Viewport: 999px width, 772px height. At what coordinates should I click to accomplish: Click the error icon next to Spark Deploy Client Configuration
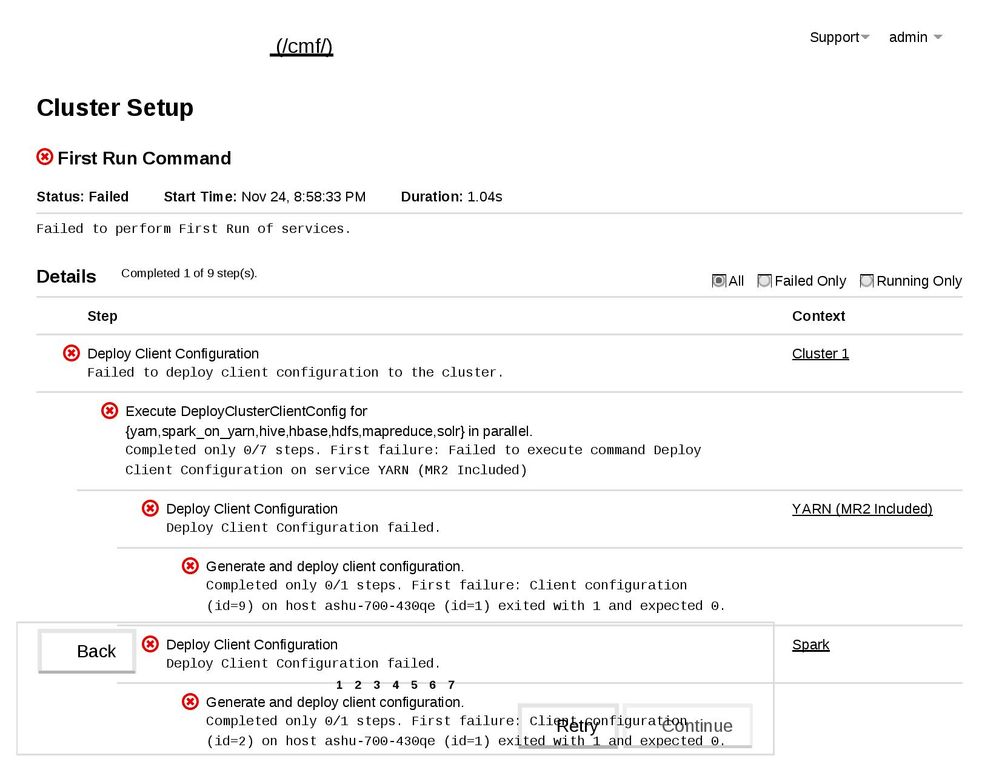pyautogui.click(x=150, y=643)
